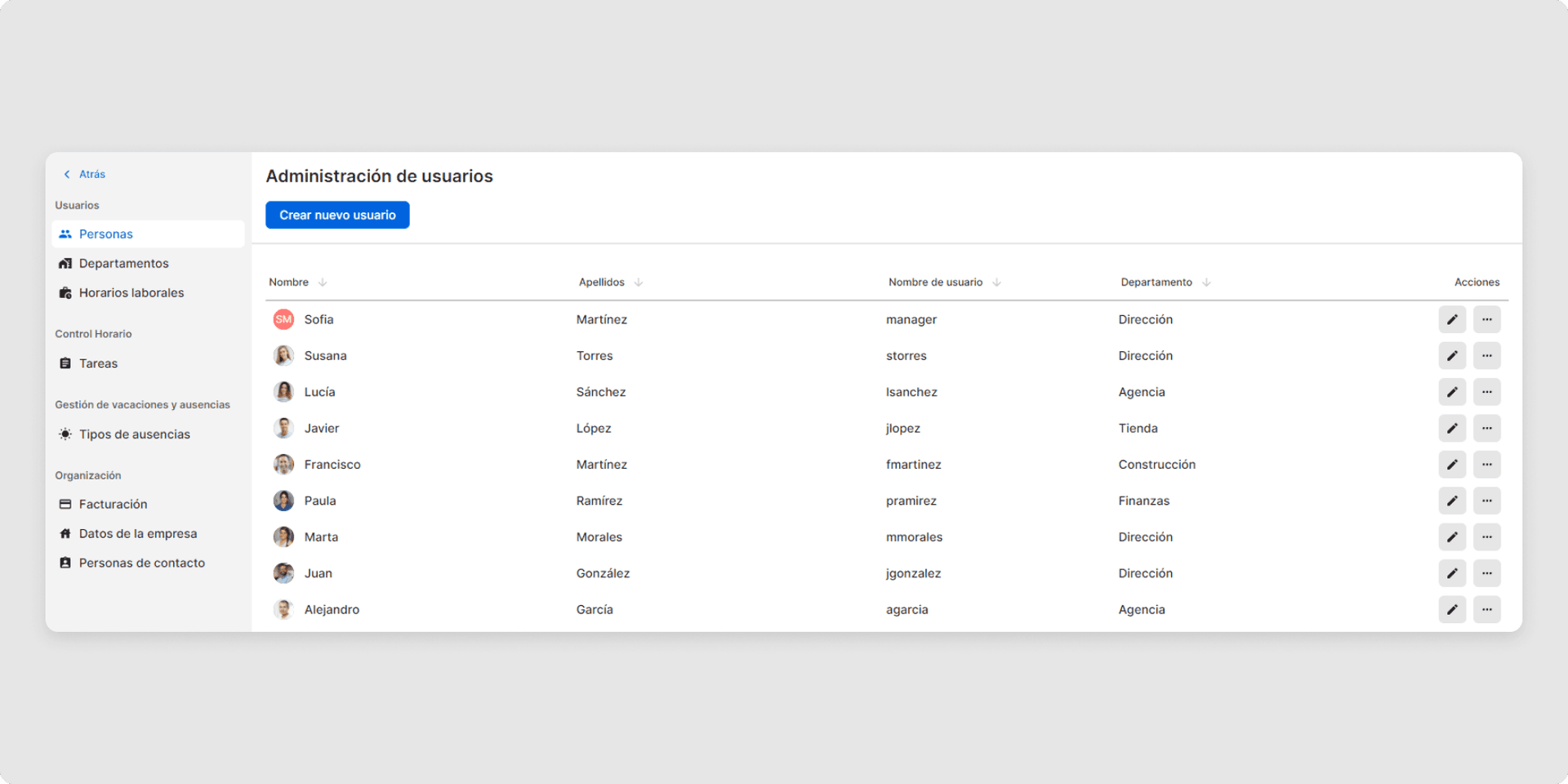Click Crear nuevo usuario button
This screenshot has width=1568, height=784.
coord(337,216)
